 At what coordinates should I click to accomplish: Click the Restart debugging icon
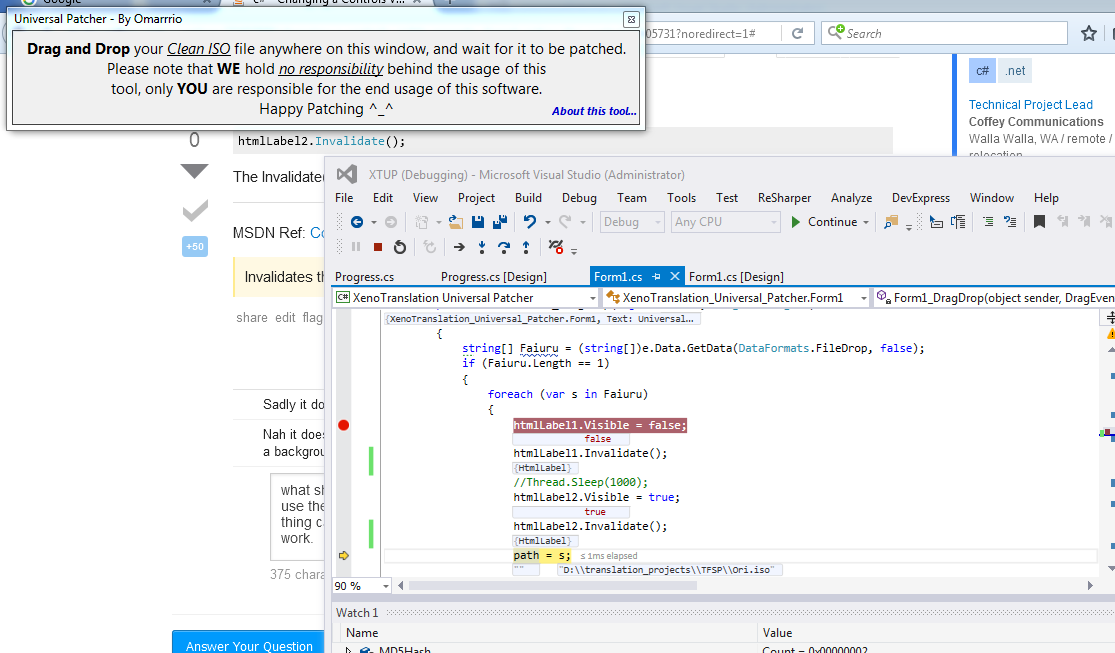click(400, 246)
